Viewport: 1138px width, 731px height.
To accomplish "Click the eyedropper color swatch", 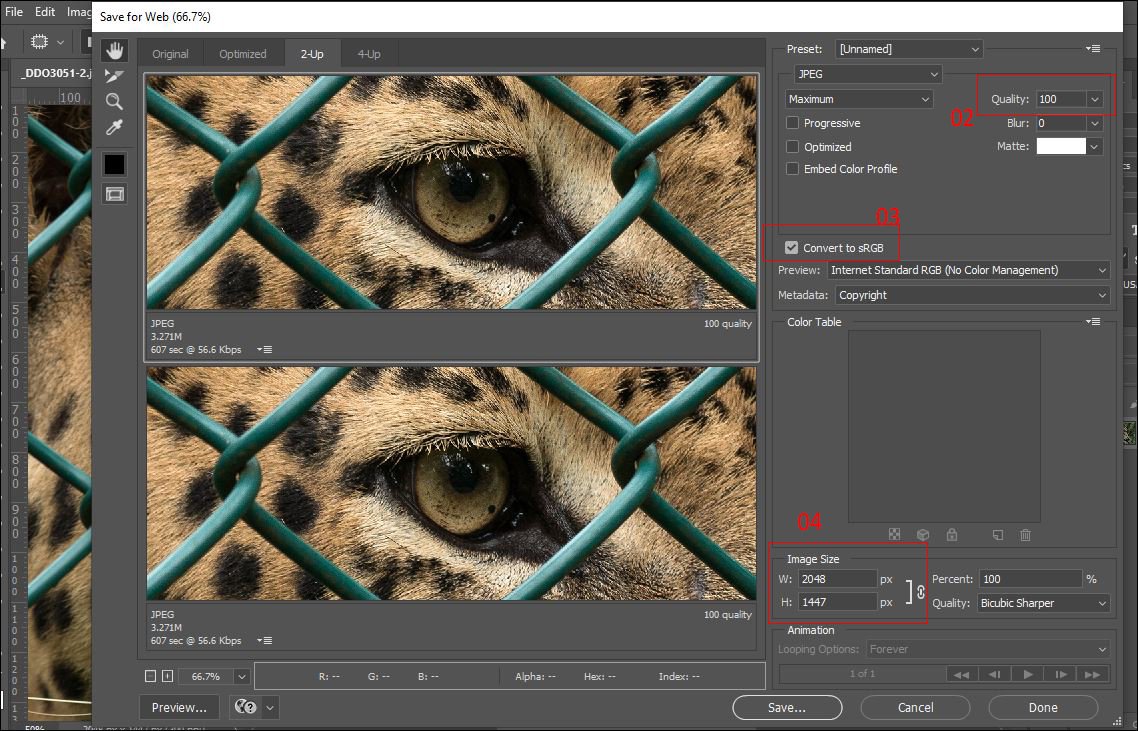I will (x=114, y=163).
